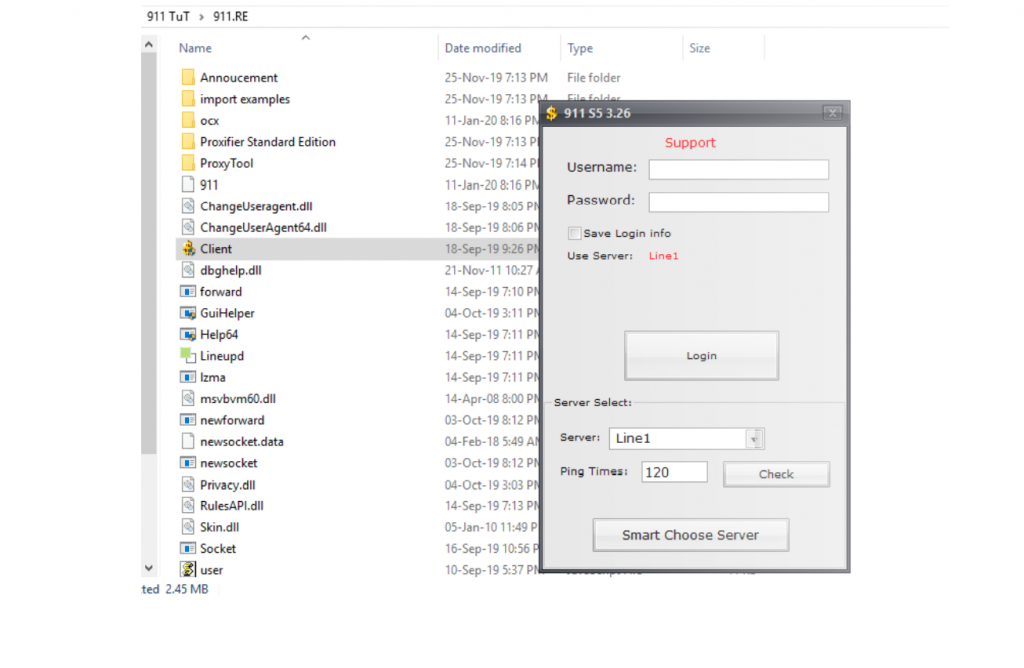Image resolution: width=1024 pixels, height=668 pixels.
Task: Select the 911 blank file icon
Action: point(188,184)
